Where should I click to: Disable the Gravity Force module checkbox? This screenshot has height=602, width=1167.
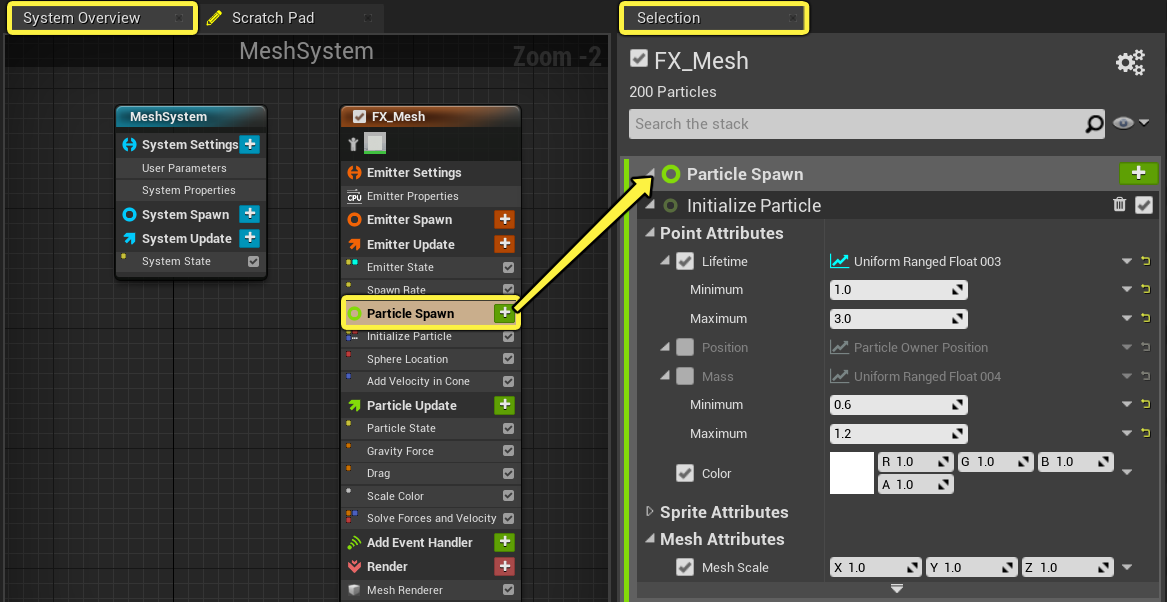(x=508, y=451)
